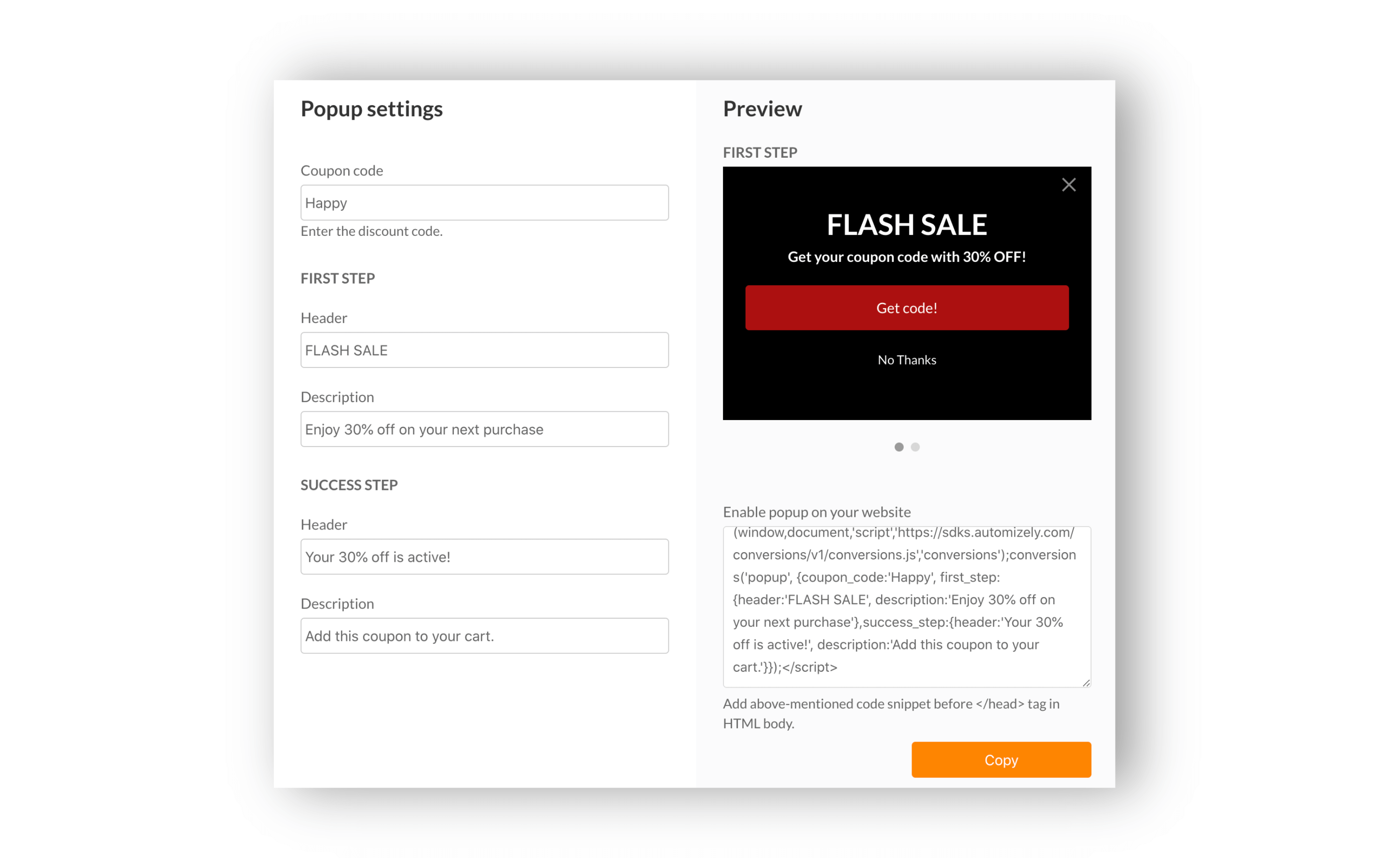Switch to the second preview slide dot

click(x=915, y=447)
